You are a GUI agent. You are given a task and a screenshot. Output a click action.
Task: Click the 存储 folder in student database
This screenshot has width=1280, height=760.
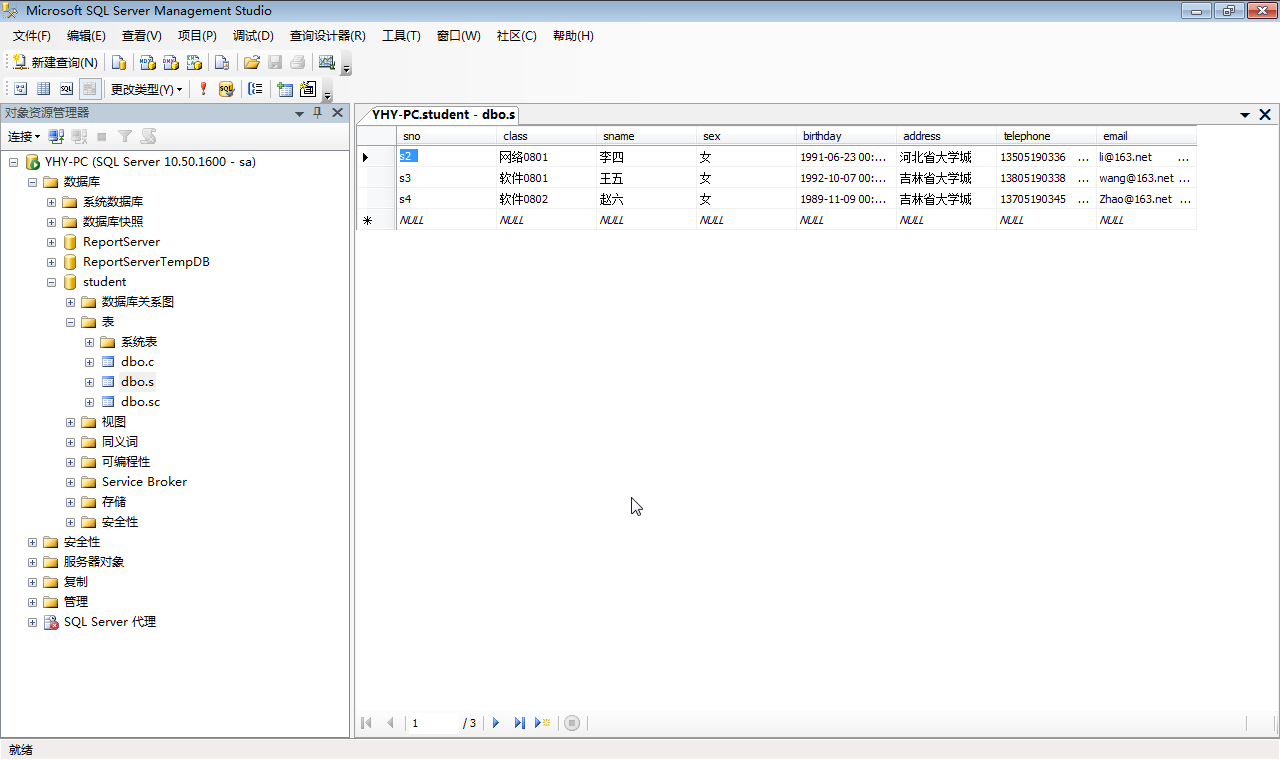tap(114, 502)
